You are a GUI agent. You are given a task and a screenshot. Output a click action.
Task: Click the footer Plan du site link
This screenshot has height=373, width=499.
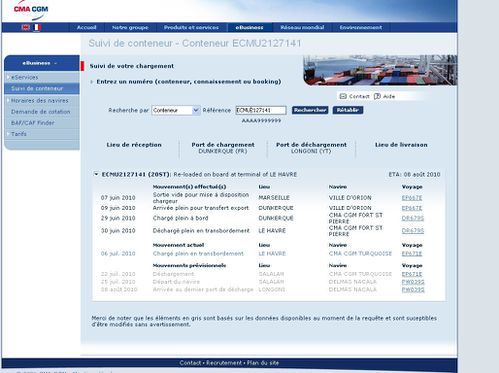(263, 363)
